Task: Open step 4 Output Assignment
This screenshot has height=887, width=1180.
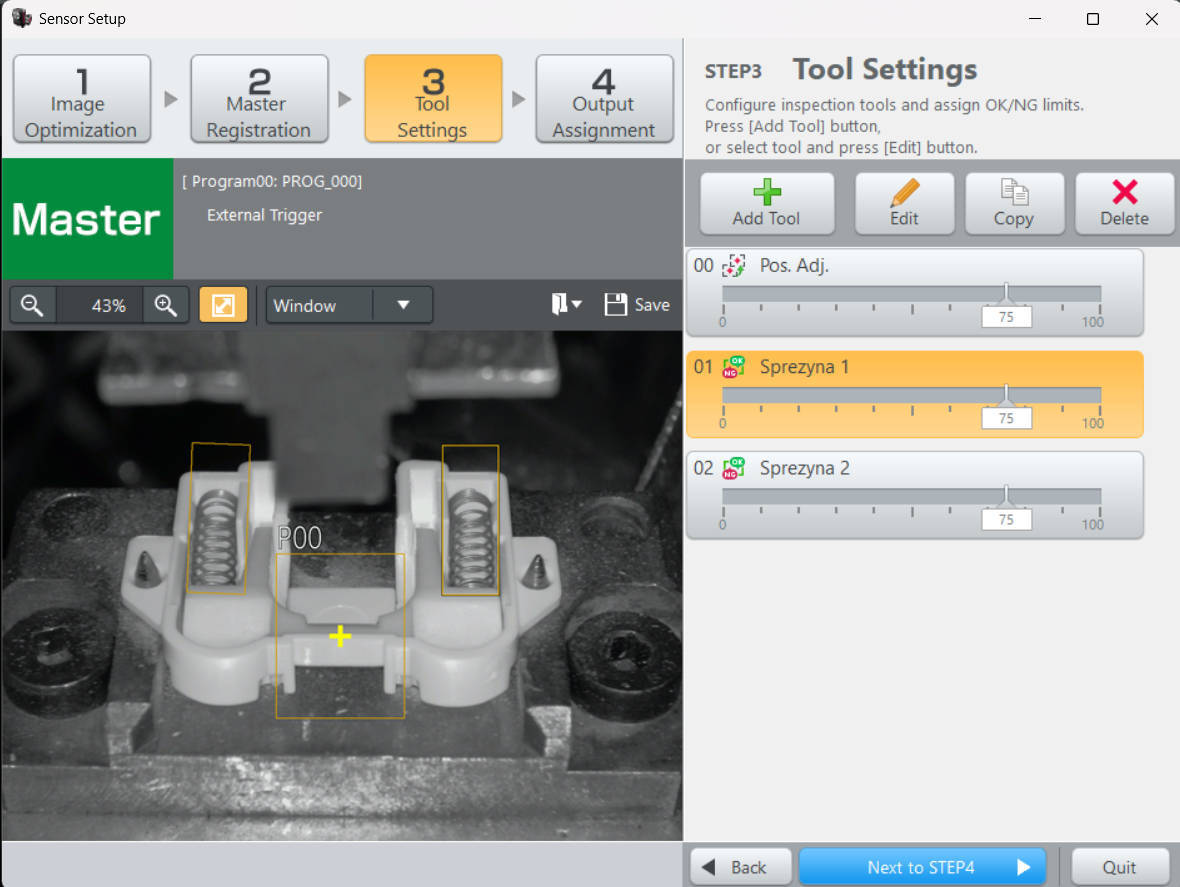Action: click(604, 99)
